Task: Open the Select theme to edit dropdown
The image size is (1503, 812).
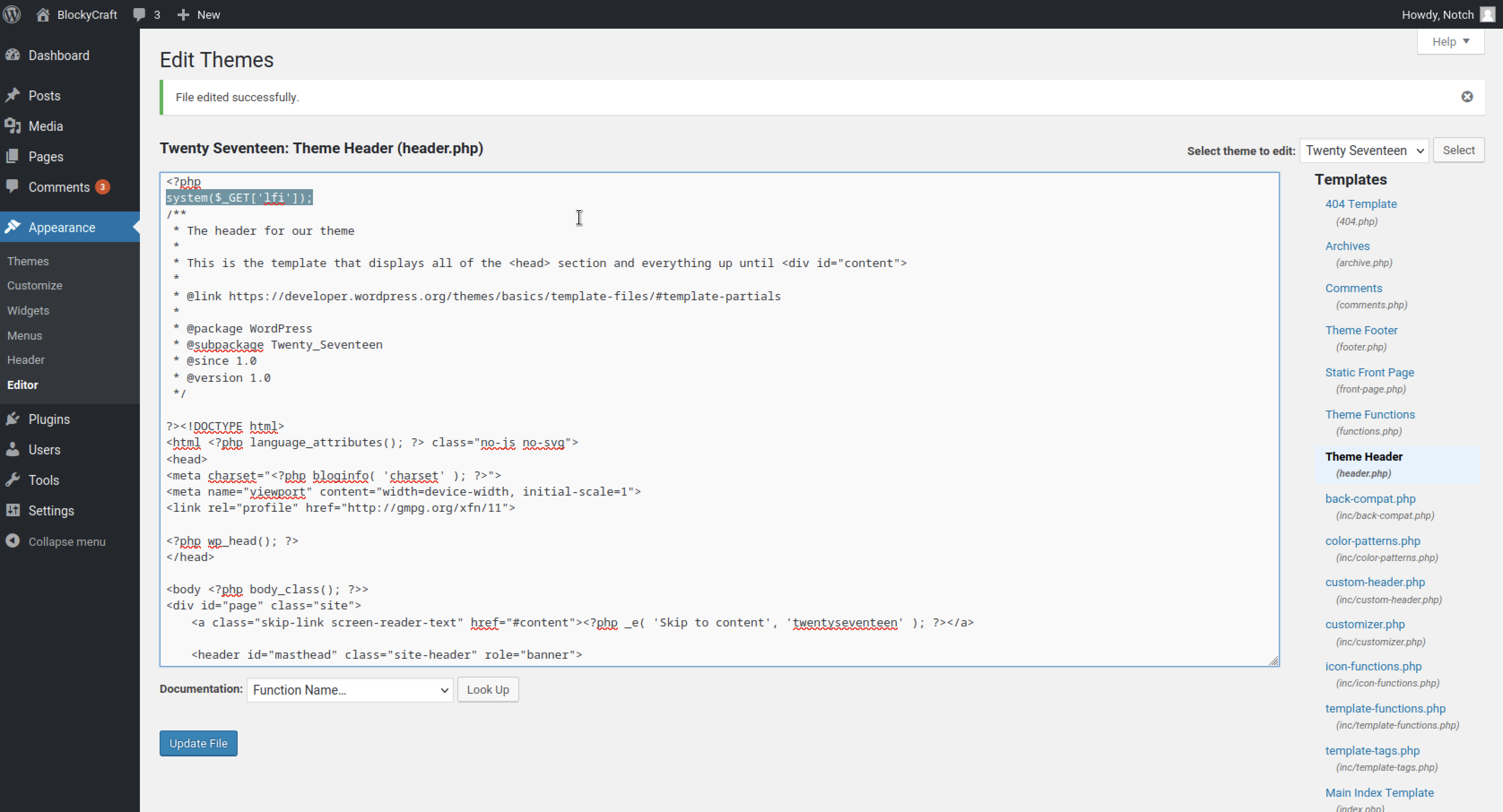Action: pos(1364,151)
